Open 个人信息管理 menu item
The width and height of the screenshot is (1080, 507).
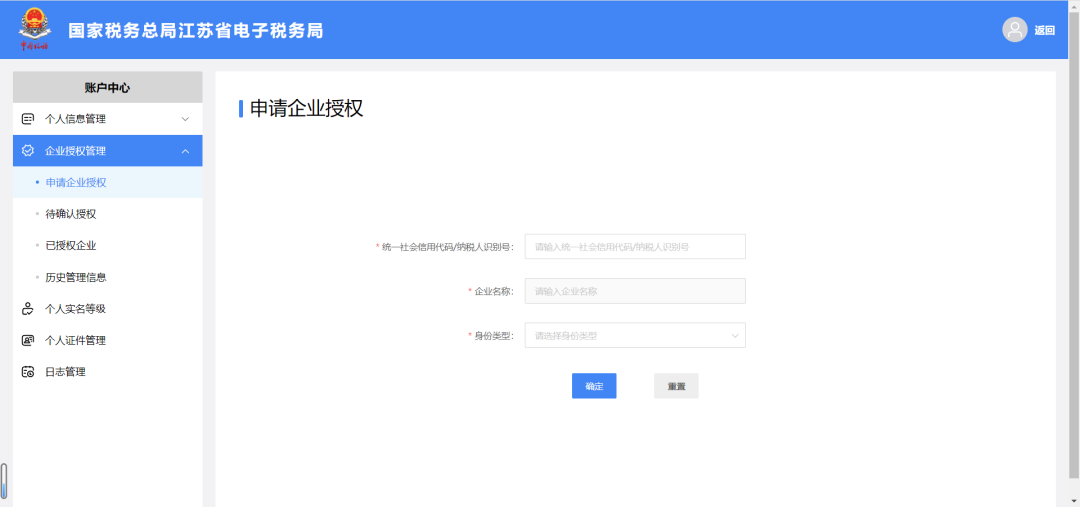tap(107, 119)
